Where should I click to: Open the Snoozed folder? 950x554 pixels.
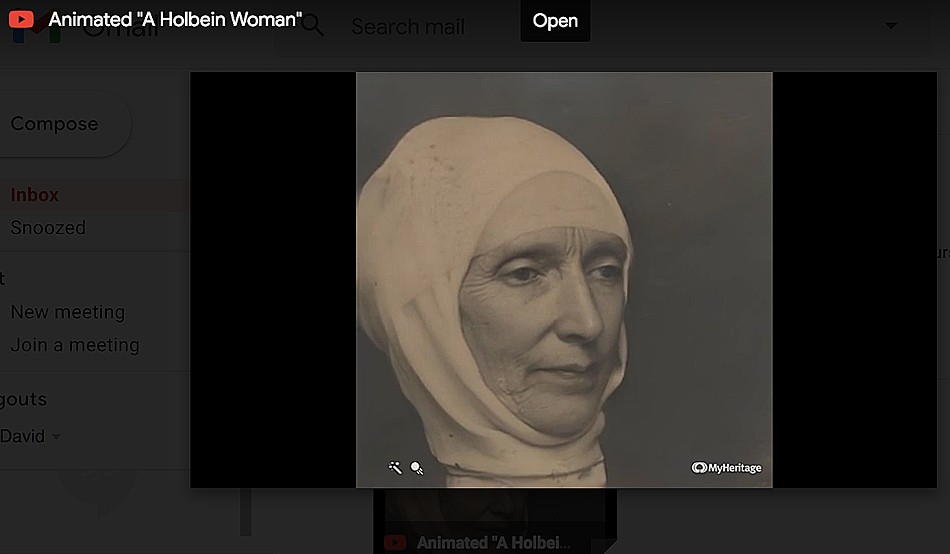coord(48,228)
